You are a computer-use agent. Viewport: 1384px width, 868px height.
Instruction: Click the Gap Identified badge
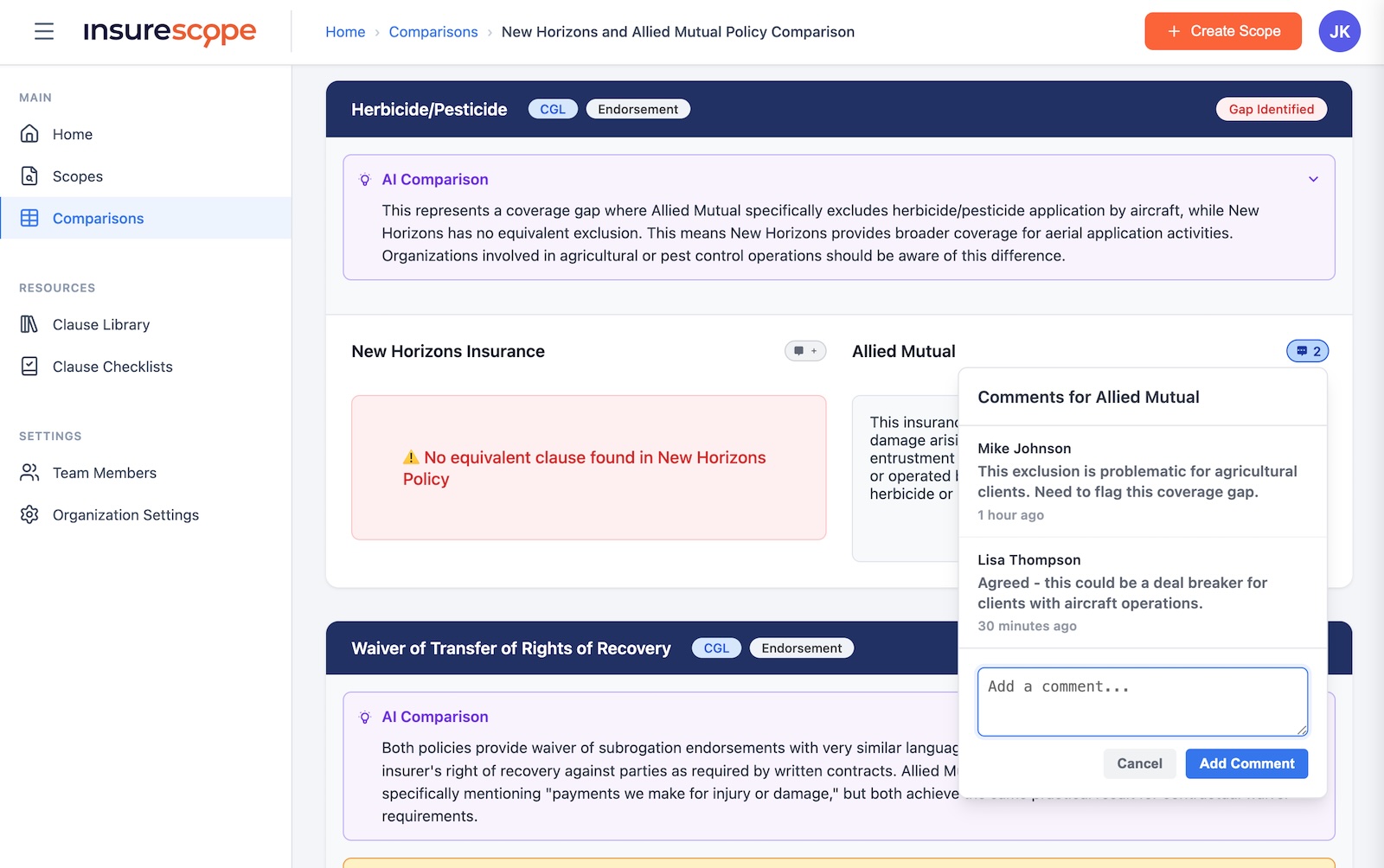1271,110
